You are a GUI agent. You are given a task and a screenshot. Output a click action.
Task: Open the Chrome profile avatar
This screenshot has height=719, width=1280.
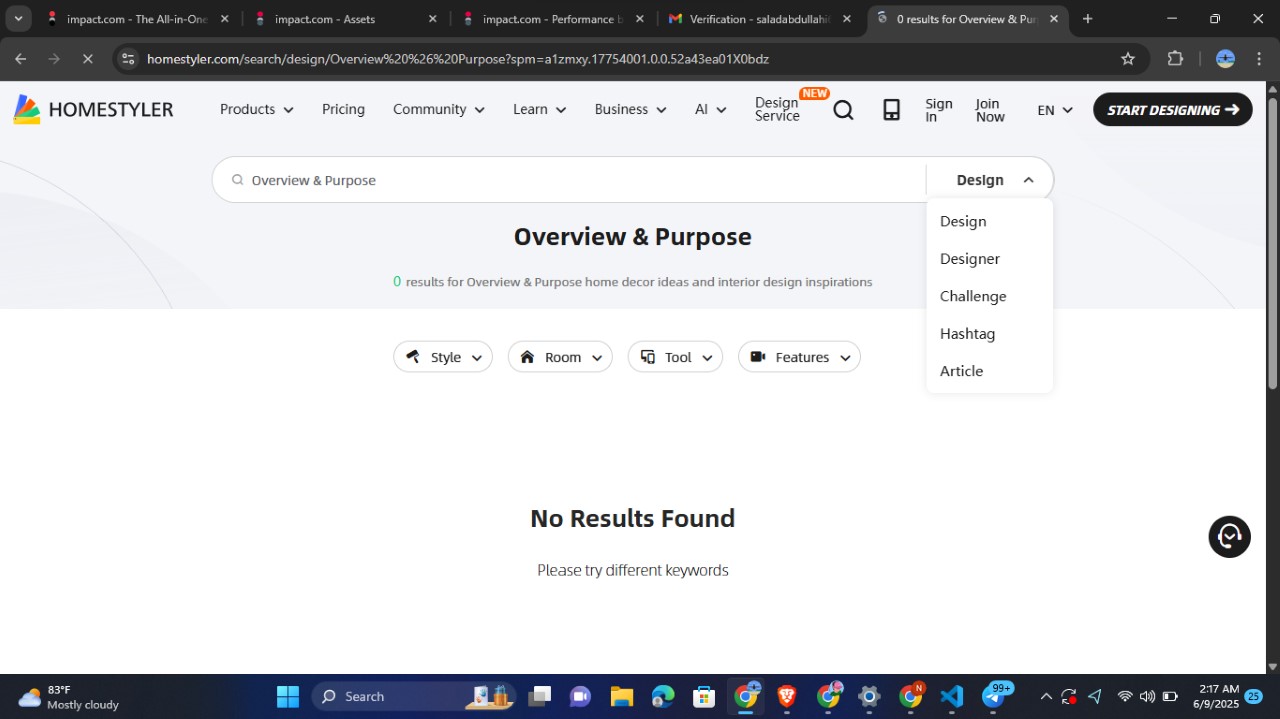point(1225,59)
